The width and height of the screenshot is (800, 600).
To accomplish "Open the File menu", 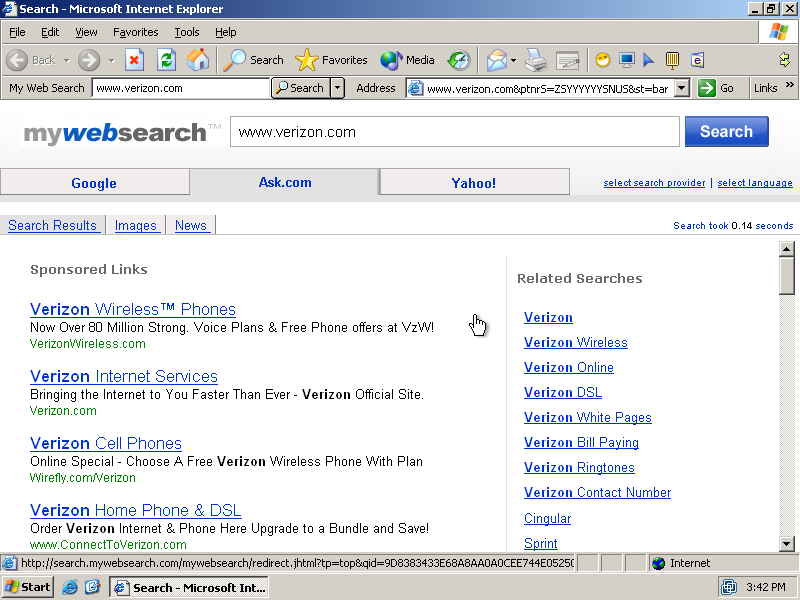I will (x=17, y=32).
